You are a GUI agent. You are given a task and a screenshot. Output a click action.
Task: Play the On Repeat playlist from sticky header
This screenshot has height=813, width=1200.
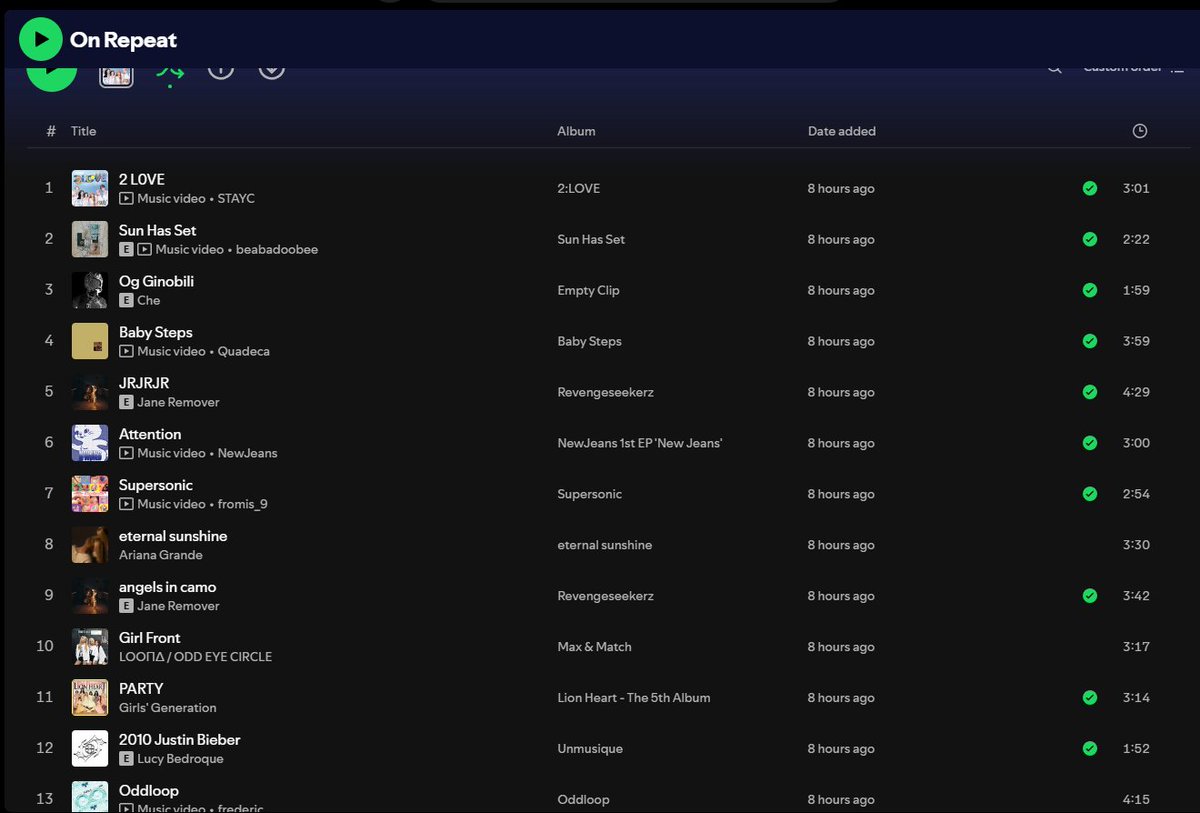[x=40, y=39]
